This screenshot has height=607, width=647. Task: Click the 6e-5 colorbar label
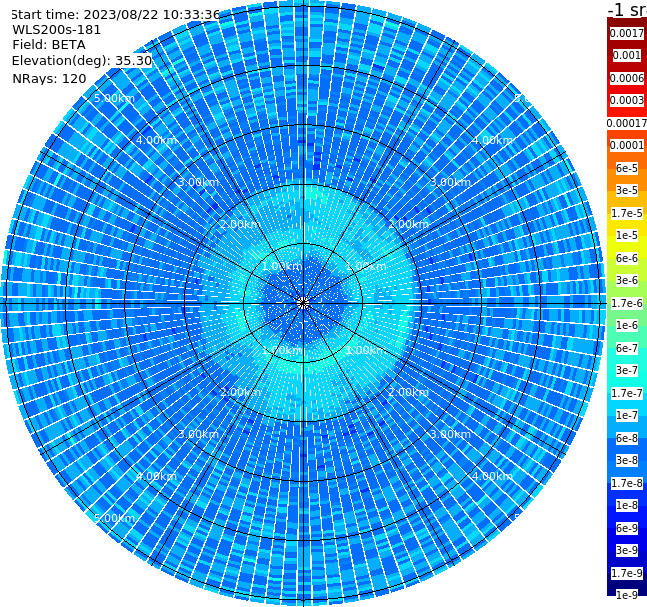click(x=627, y=168)
